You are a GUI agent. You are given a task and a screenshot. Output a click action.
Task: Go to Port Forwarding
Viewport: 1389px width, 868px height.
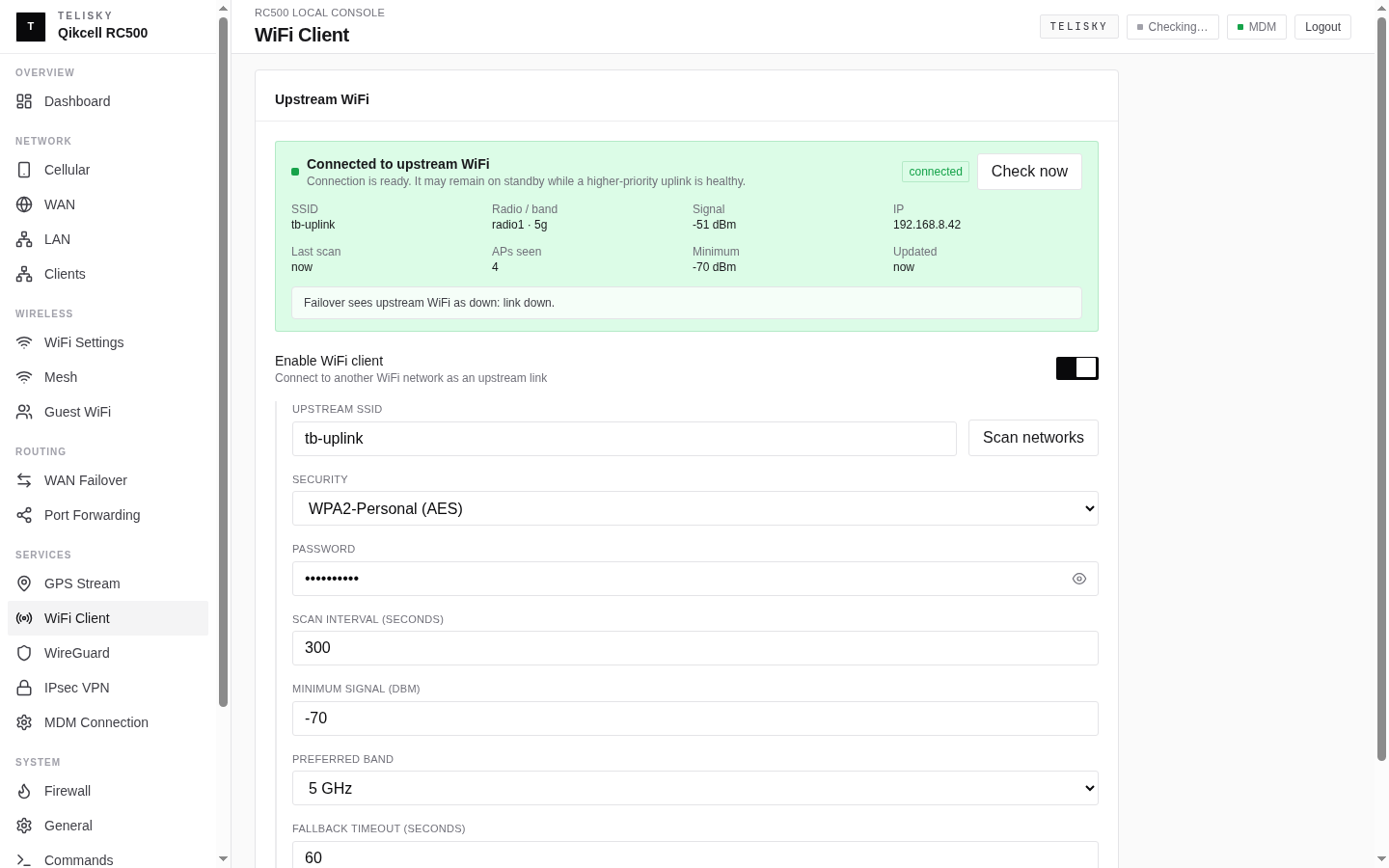coord(108,515)
